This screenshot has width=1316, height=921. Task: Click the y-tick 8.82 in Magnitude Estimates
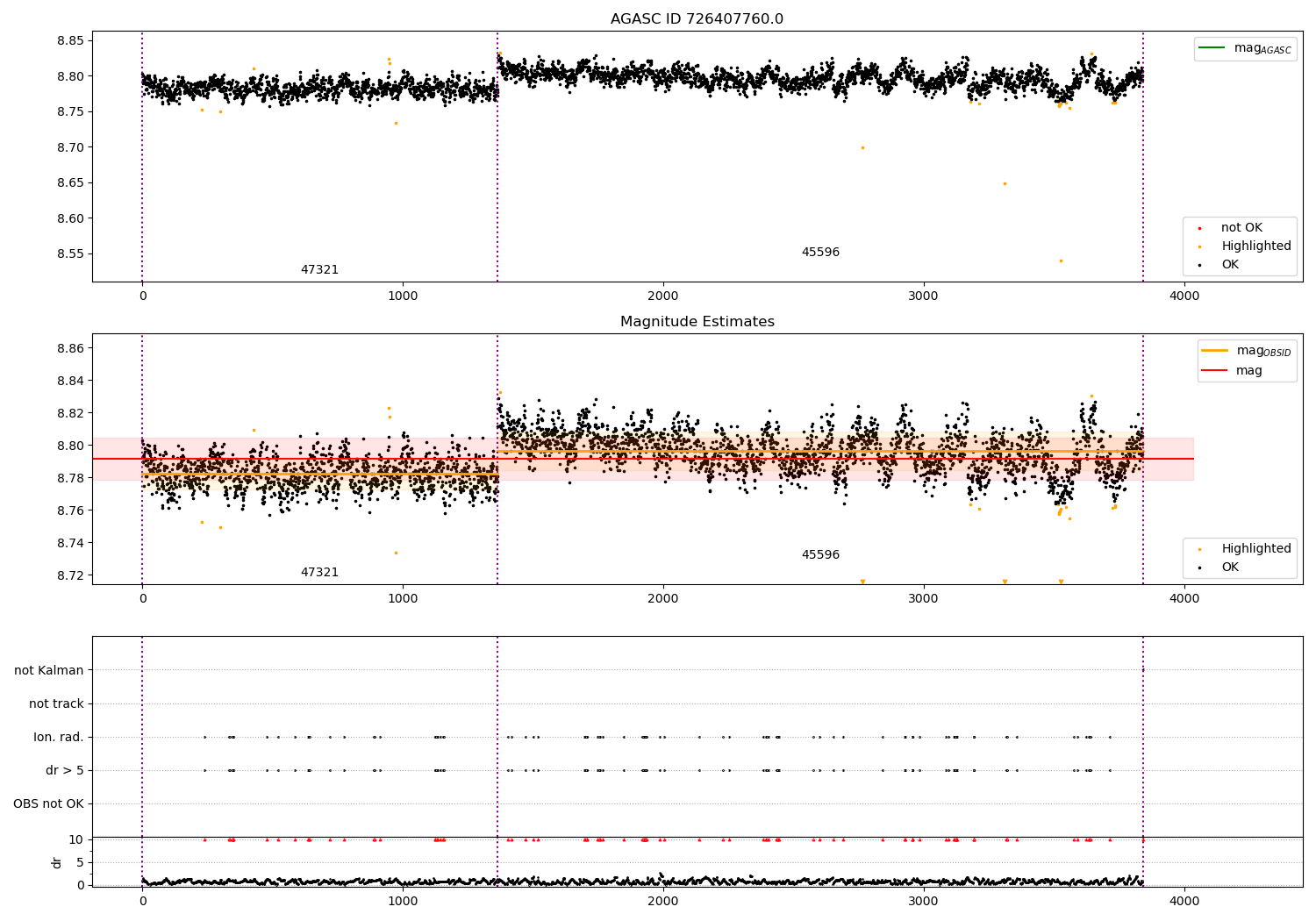(x=70, y=413)
